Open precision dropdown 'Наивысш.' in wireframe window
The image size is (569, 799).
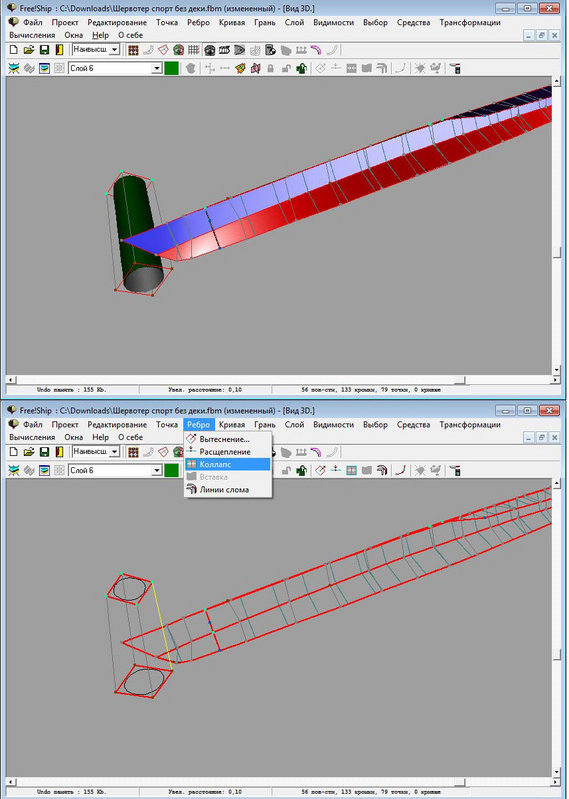115,451
